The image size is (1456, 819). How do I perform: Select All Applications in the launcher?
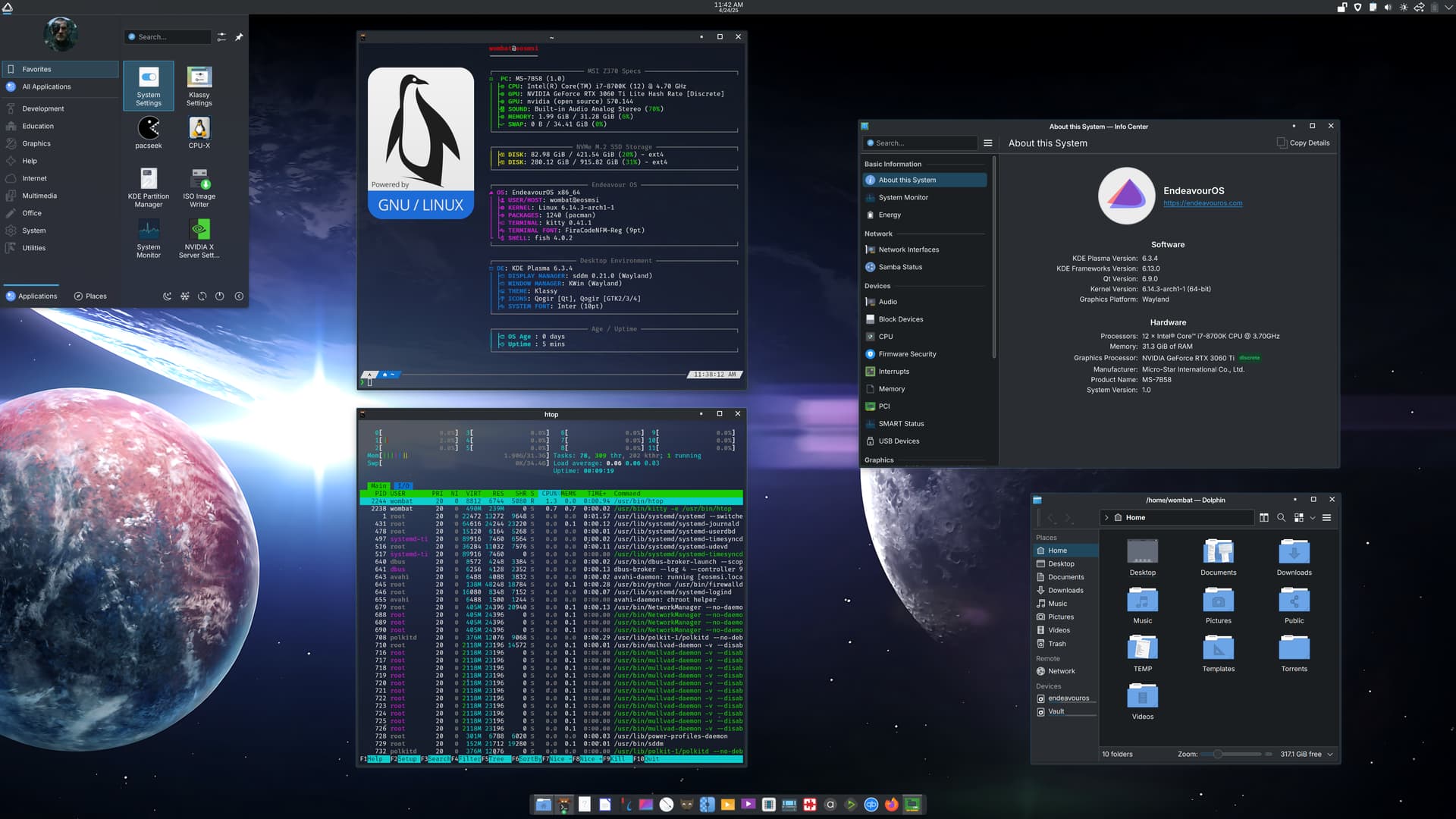[x=61, y=86]
